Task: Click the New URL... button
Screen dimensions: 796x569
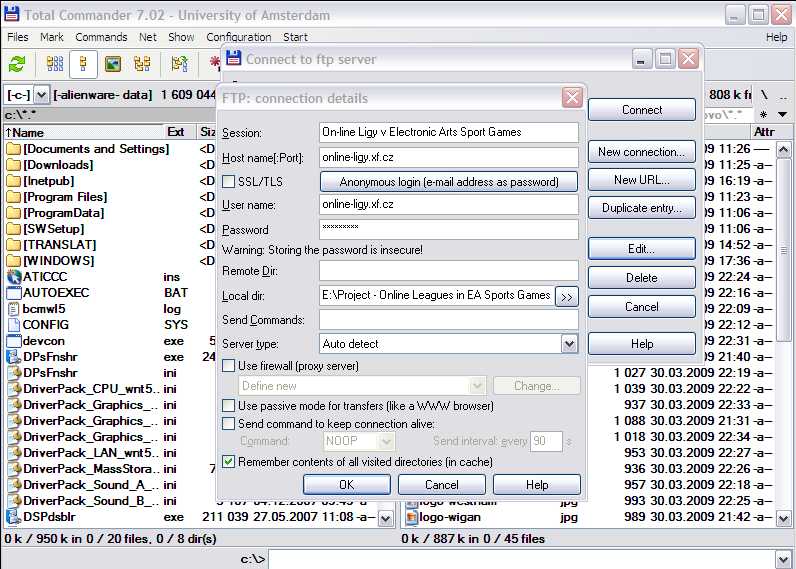Action: tap(642, 180)
